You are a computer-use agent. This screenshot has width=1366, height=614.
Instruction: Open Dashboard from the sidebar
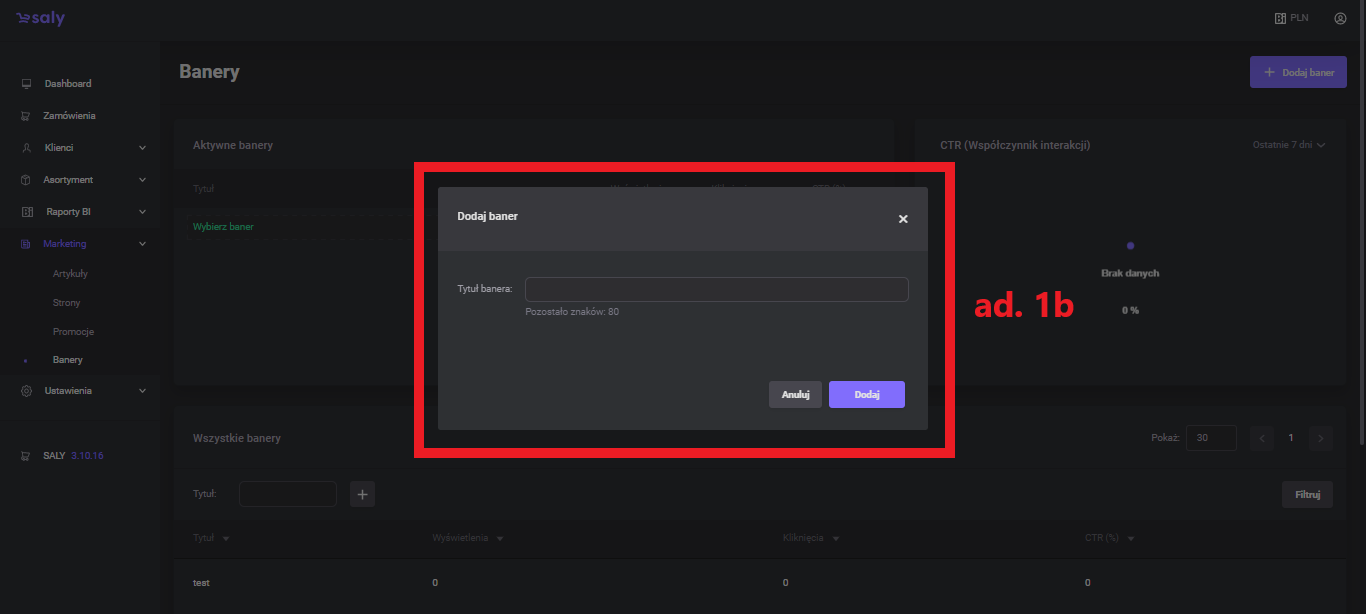click(67, 84)
